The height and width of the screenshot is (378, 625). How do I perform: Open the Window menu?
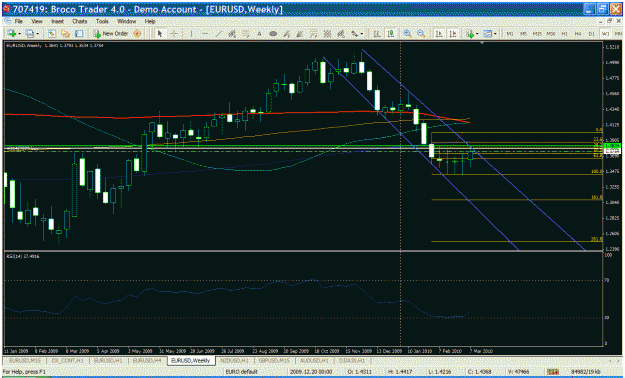(x=126, y=21)
